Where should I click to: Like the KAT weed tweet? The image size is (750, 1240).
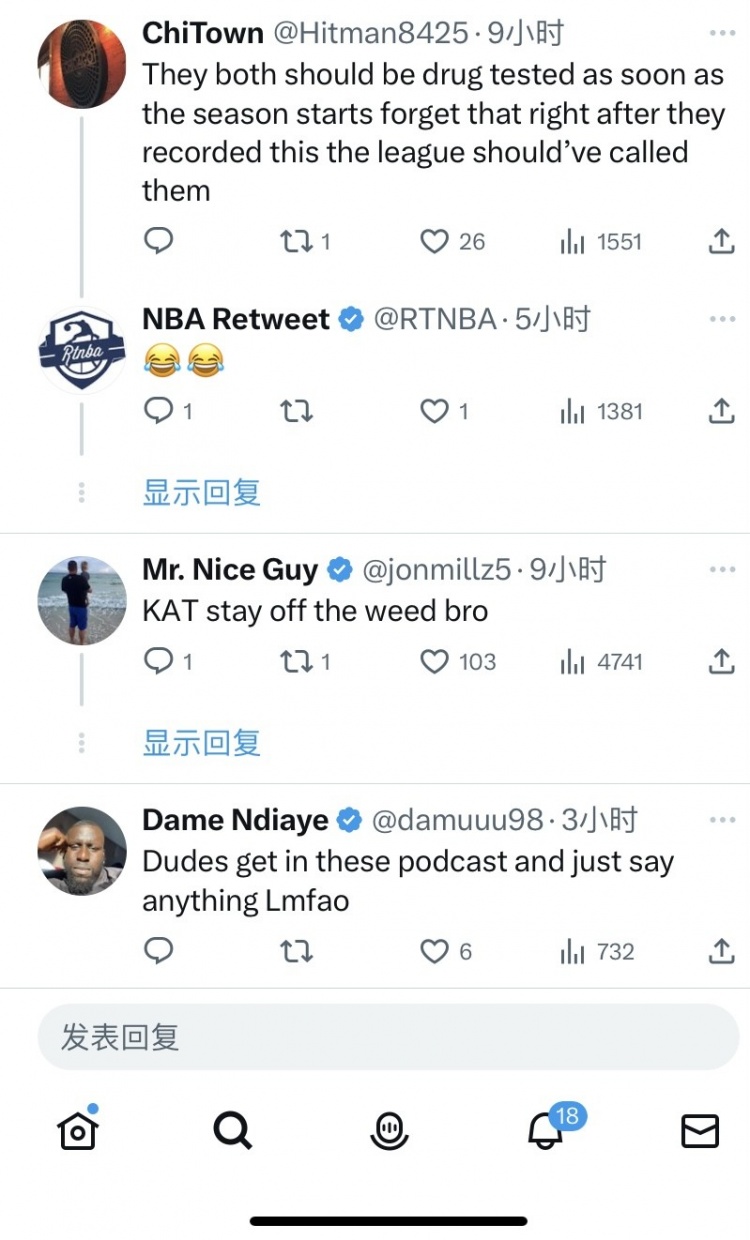[435, 662]
